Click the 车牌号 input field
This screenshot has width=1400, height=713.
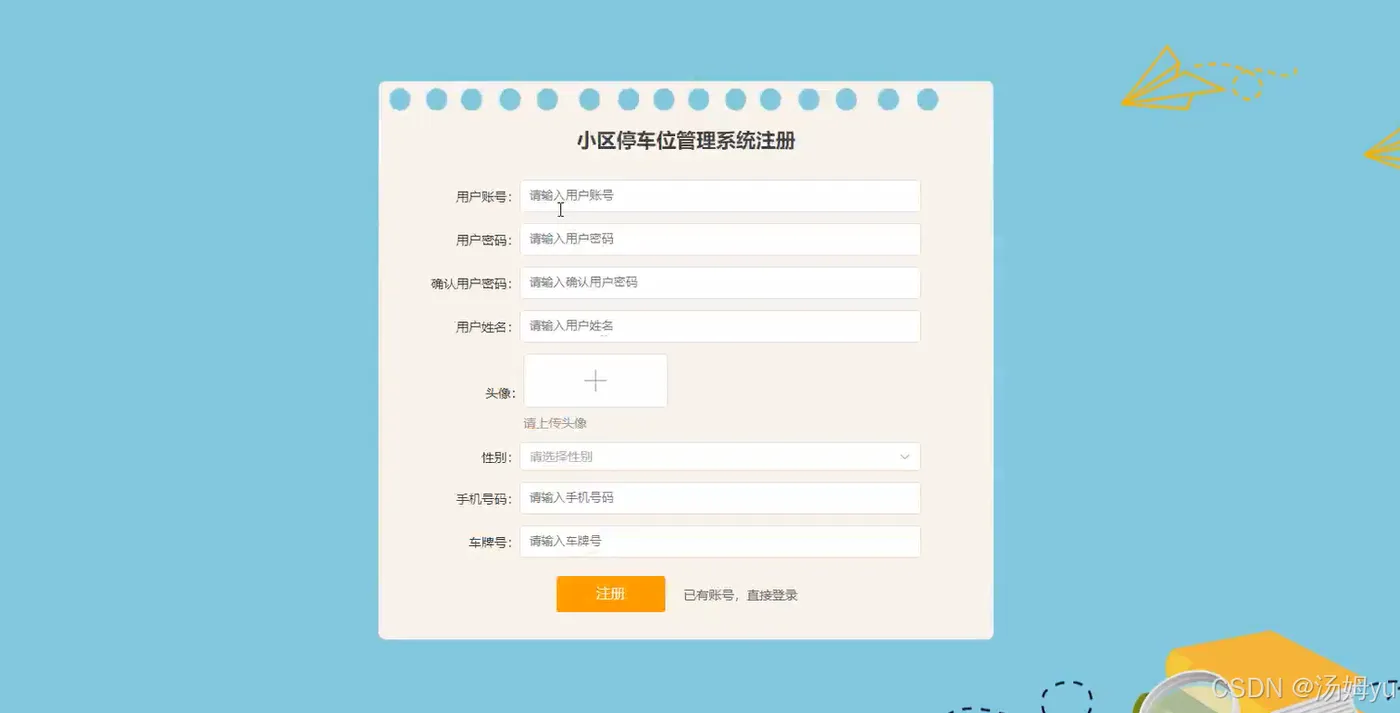(720, 541)
